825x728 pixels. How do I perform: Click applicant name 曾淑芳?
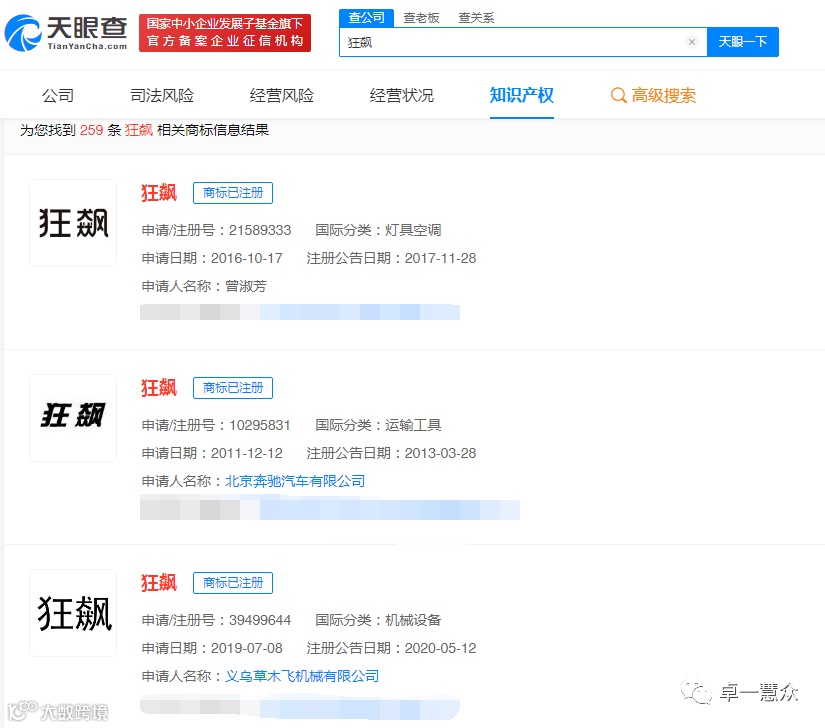(246, 286)
